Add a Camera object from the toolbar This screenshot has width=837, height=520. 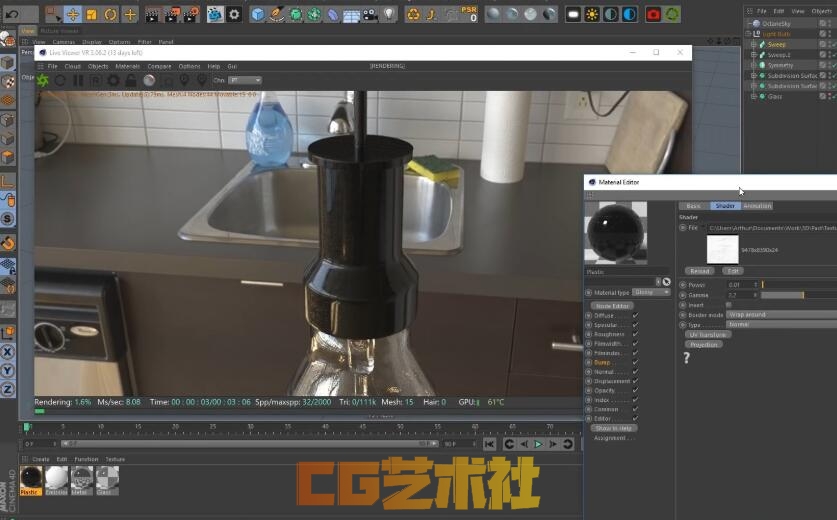pos(370,14)
